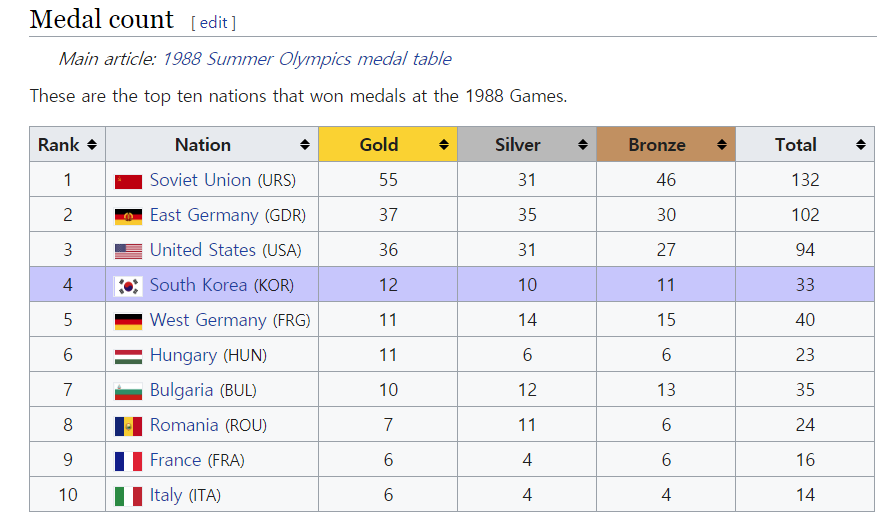
Task: Open the edit link beside Medal count
Action: pos(213,22)
